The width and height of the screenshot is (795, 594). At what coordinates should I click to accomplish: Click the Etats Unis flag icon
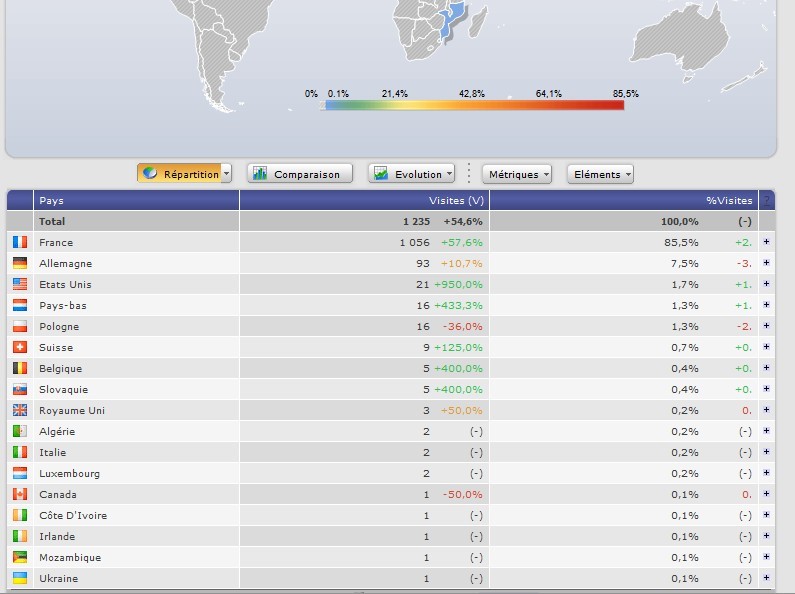click(20, 284)
